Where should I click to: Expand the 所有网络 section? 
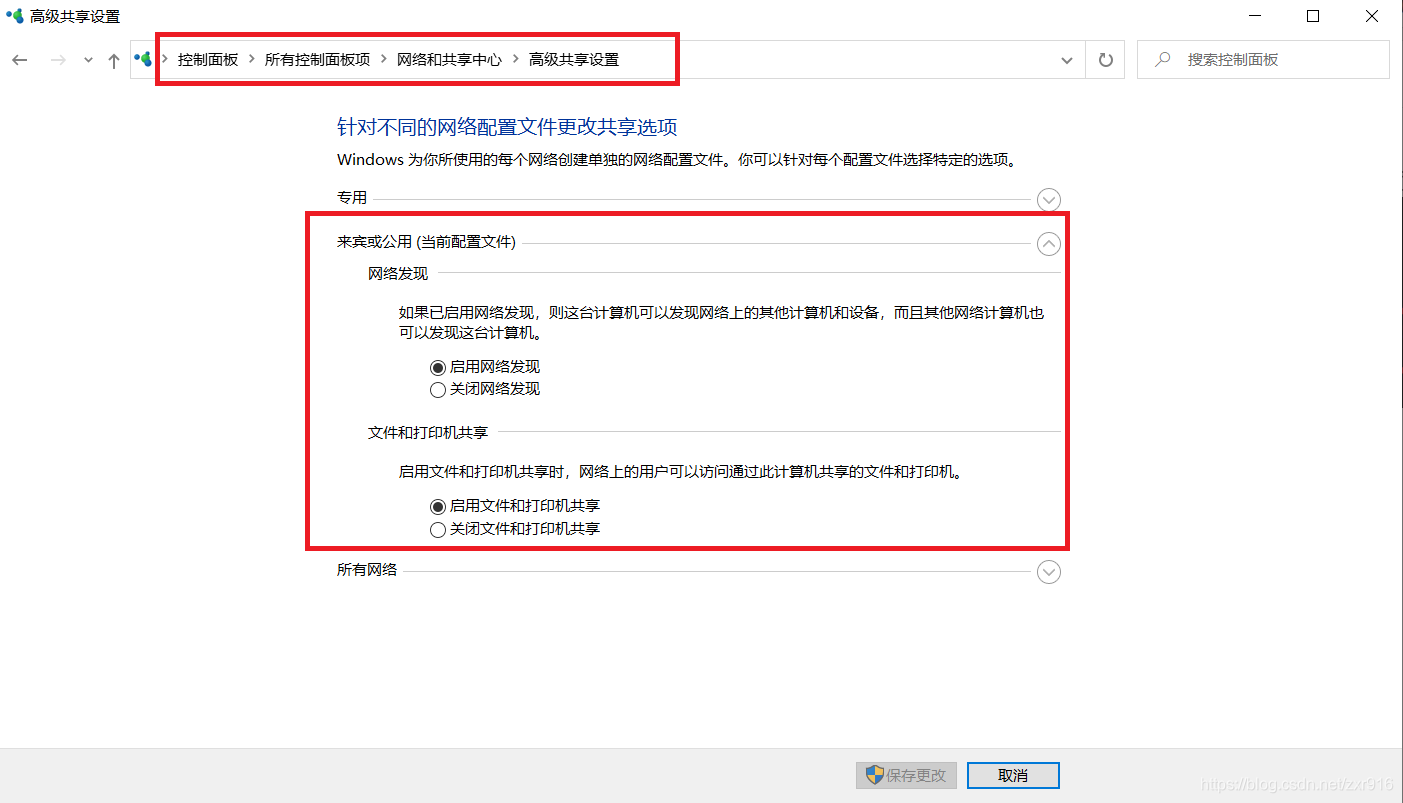[x=1048, y=571]
